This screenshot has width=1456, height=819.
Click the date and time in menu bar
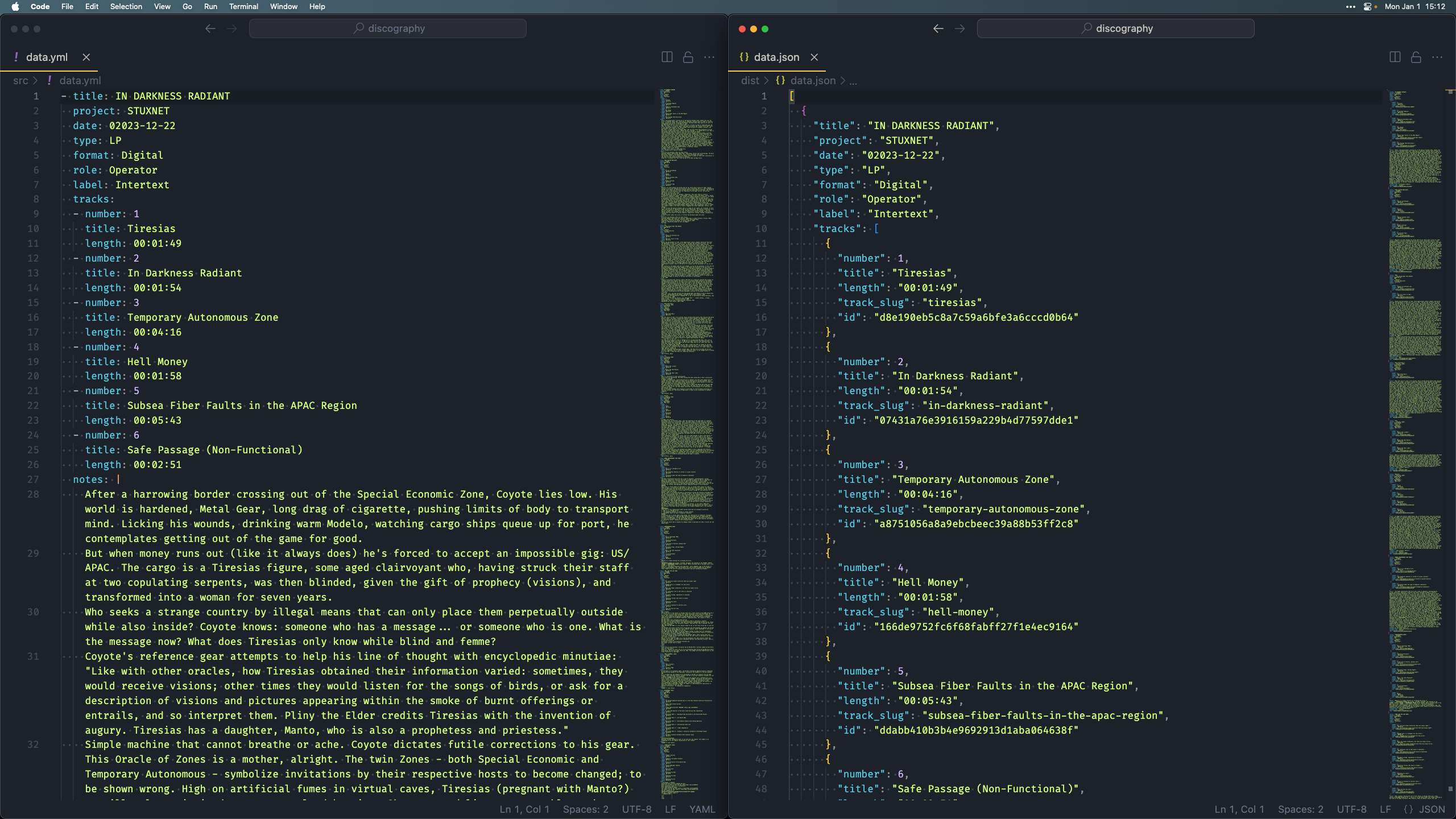1415,6
